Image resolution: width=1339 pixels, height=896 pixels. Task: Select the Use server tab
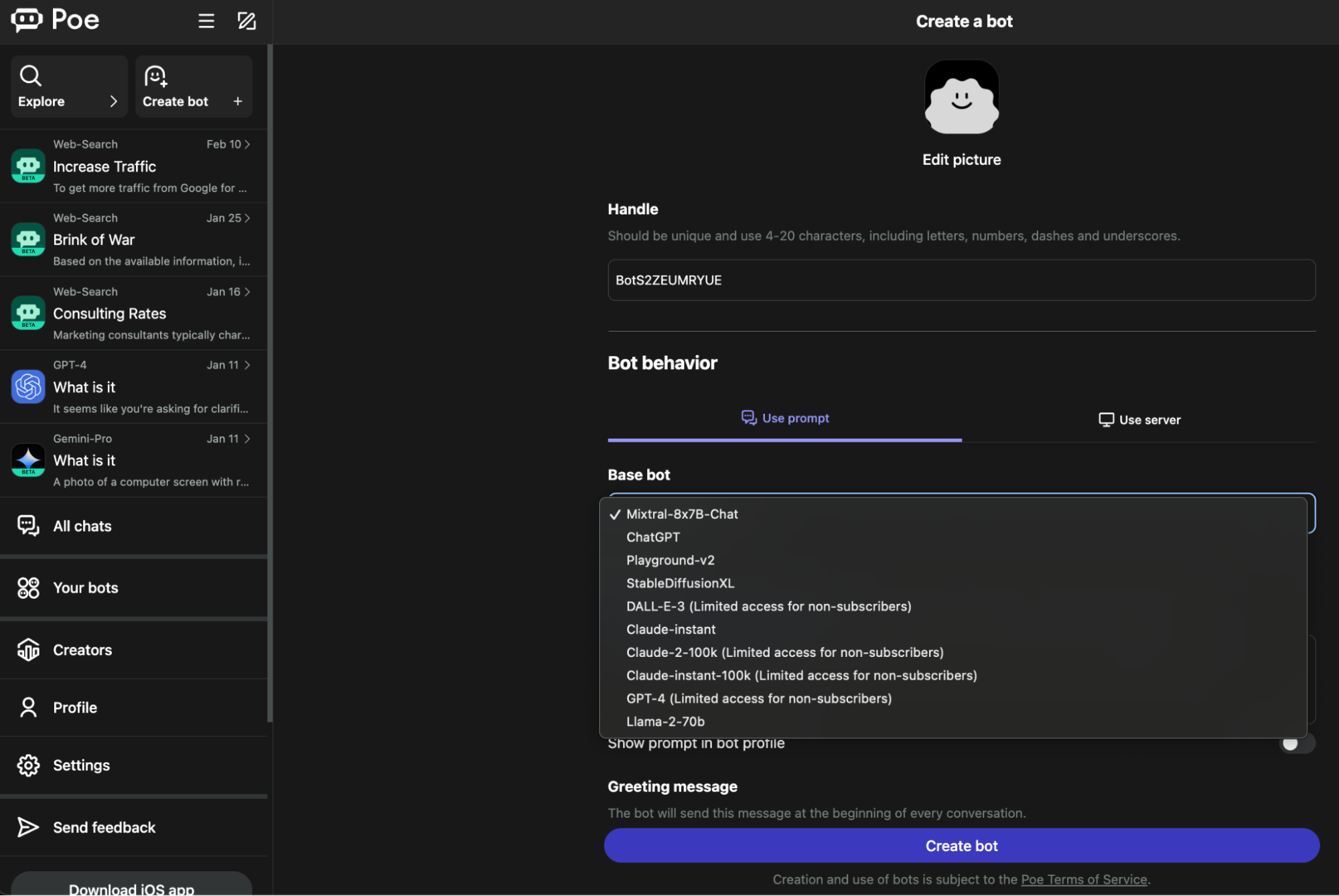(x=1140, y=419)
